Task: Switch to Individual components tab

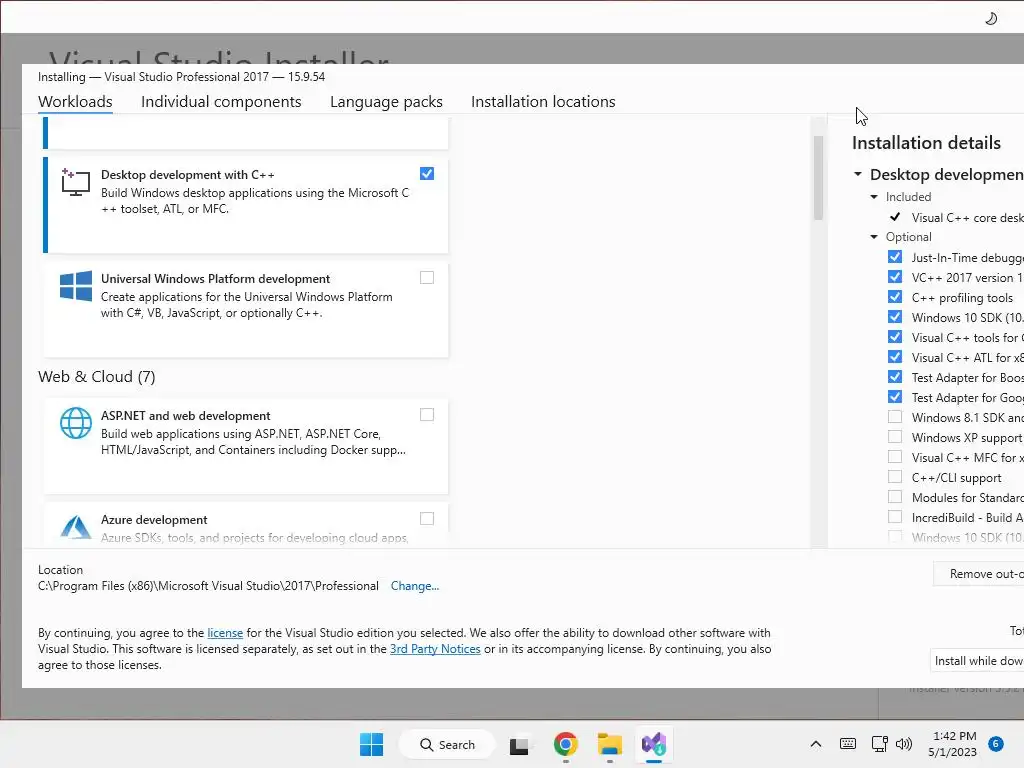Action: coord(221,102)
